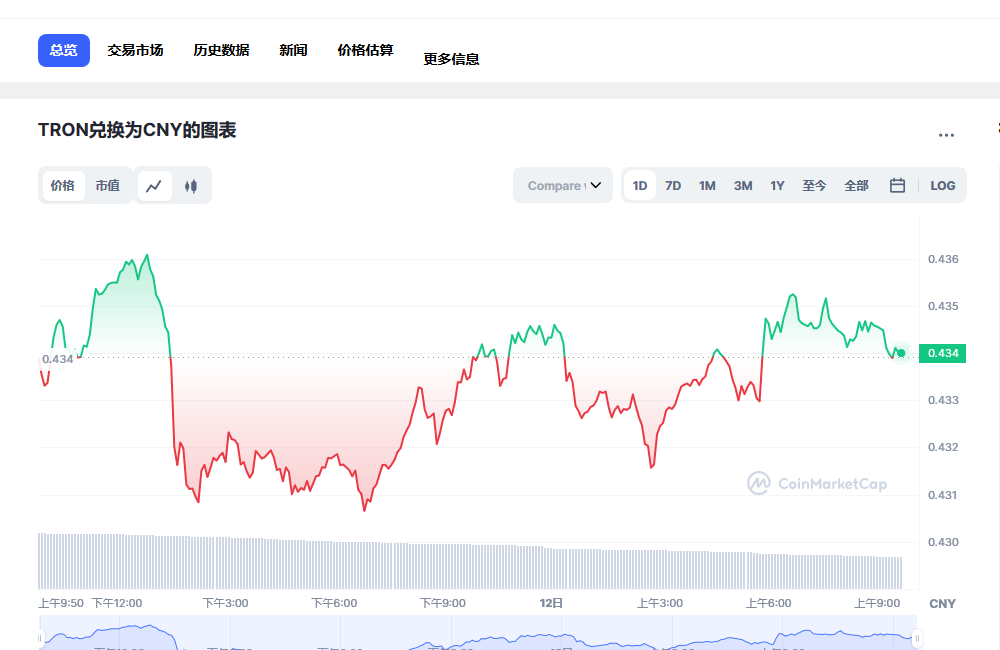Screen dimensions: 1000x650
Task: Toggle chart to 价格 (price) view
Action: click(63, 186)
